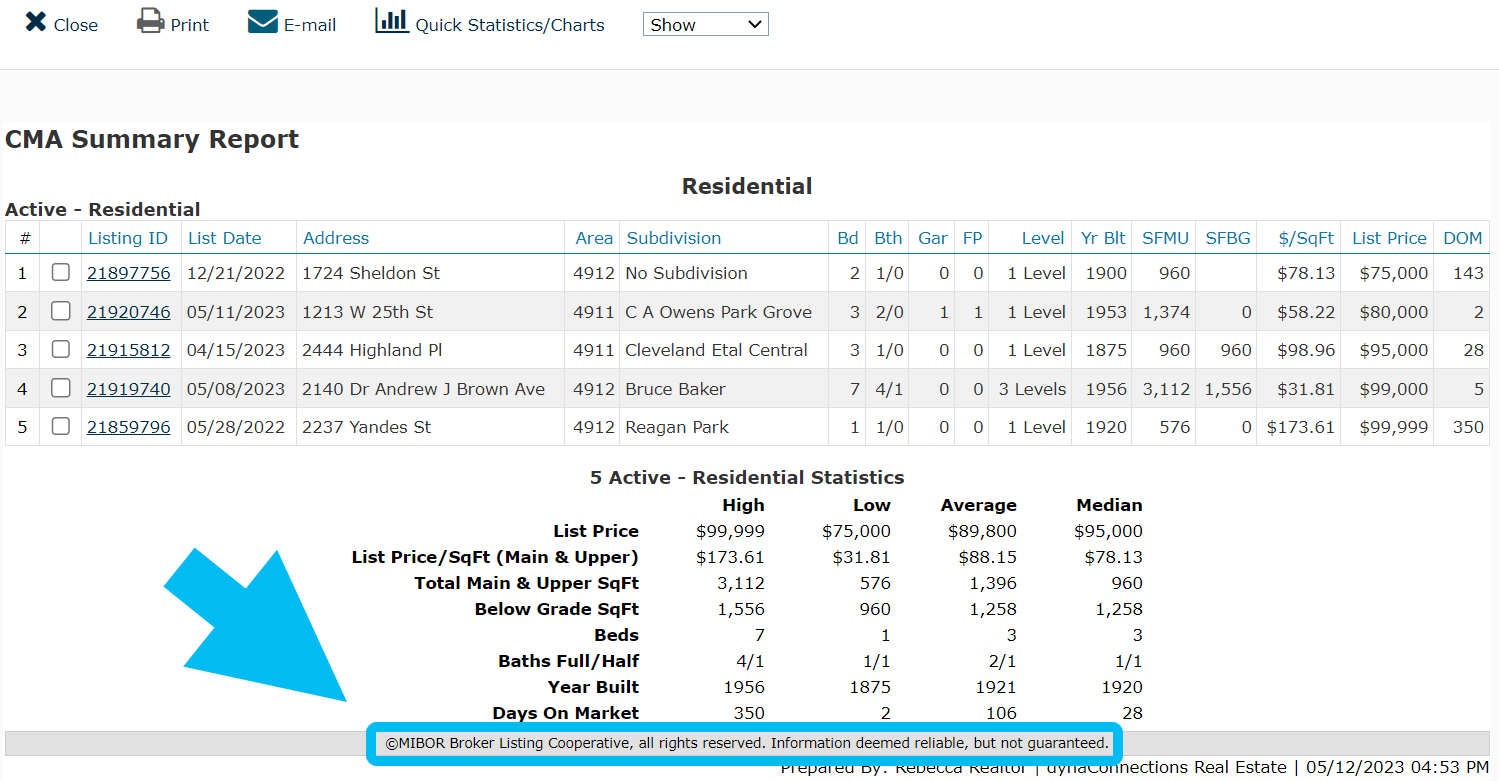
Task: Click address 2444 Highland Pl
Action: 372,350
